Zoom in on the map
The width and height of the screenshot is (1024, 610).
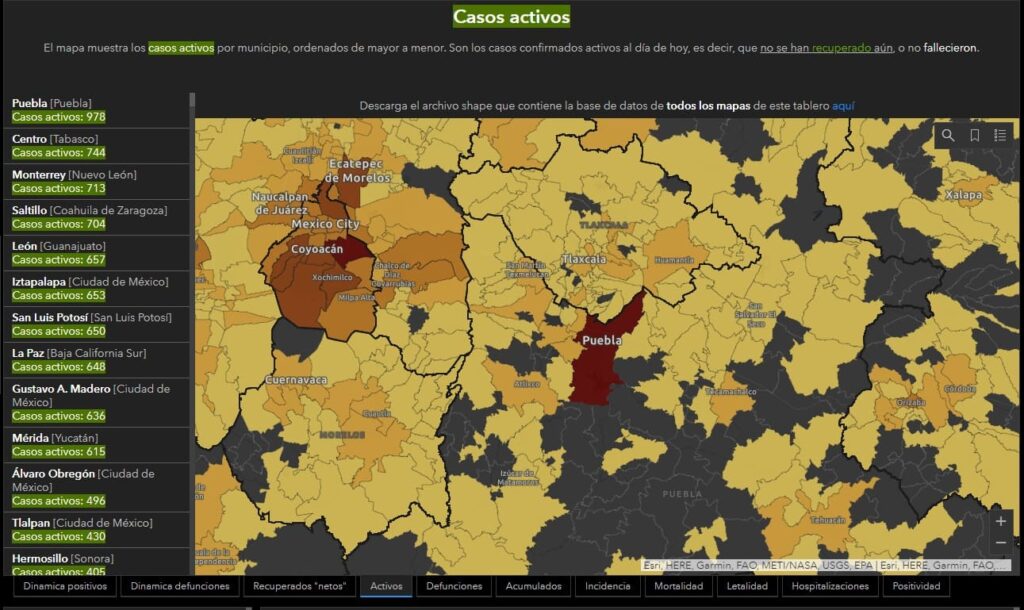pos(1000,521)
